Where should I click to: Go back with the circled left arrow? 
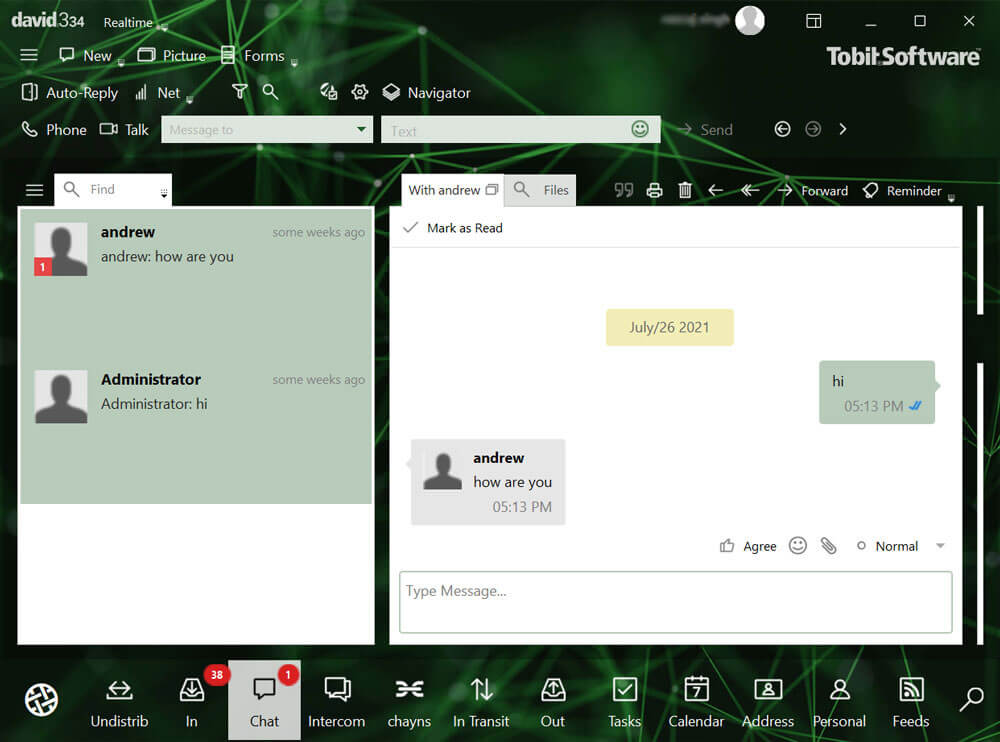782,129
